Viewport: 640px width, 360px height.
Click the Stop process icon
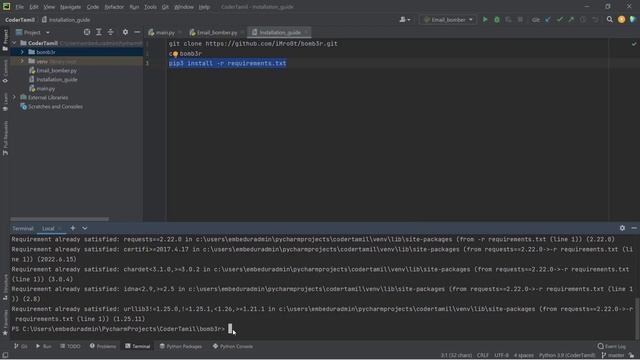(520, 20)
